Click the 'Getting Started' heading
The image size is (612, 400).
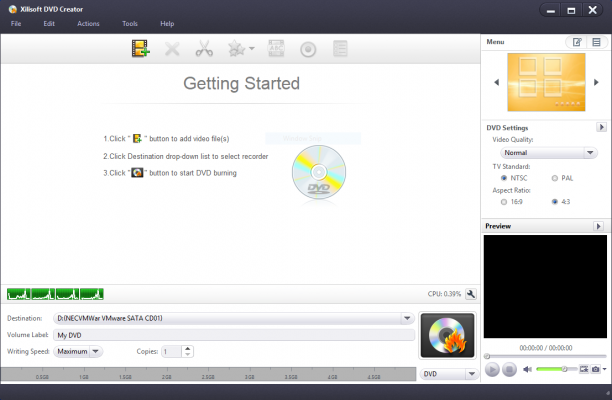pyautogui.click(x=242, y=83)
